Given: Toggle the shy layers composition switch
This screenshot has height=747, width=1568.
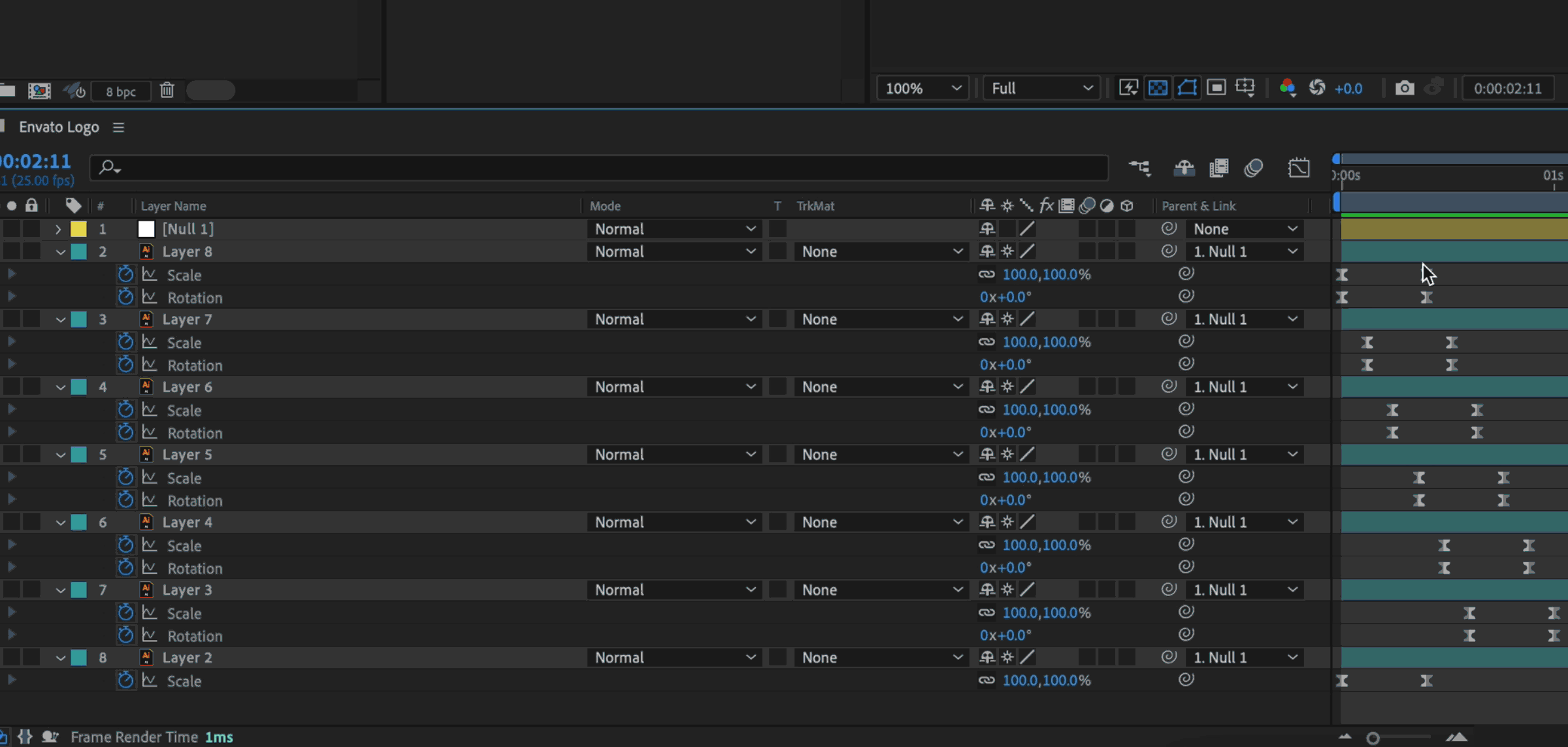Looking at the screenshot, I should [x=1184, y=168].
